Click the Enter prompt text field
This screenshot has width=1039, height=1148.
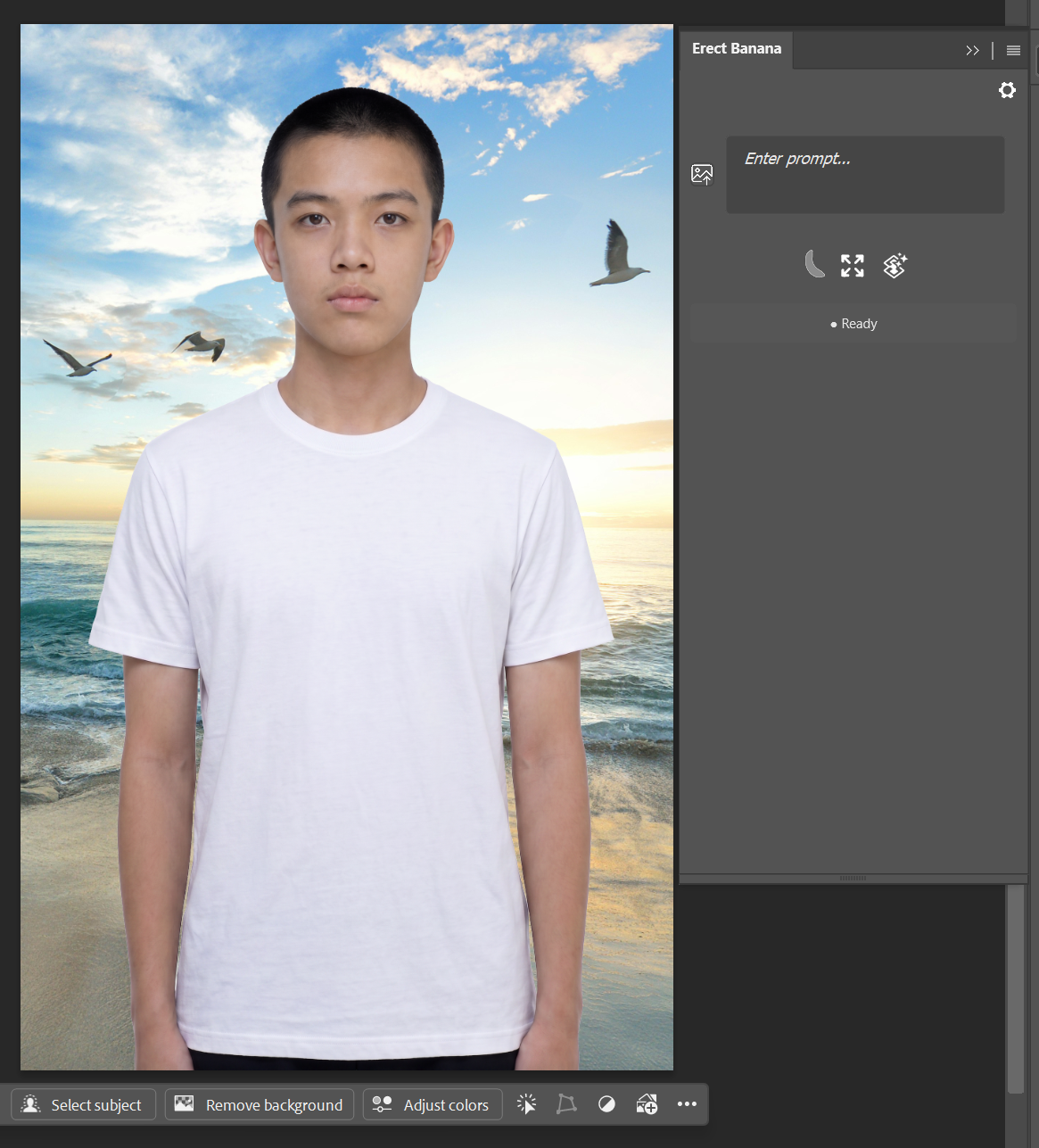(865, 175)
